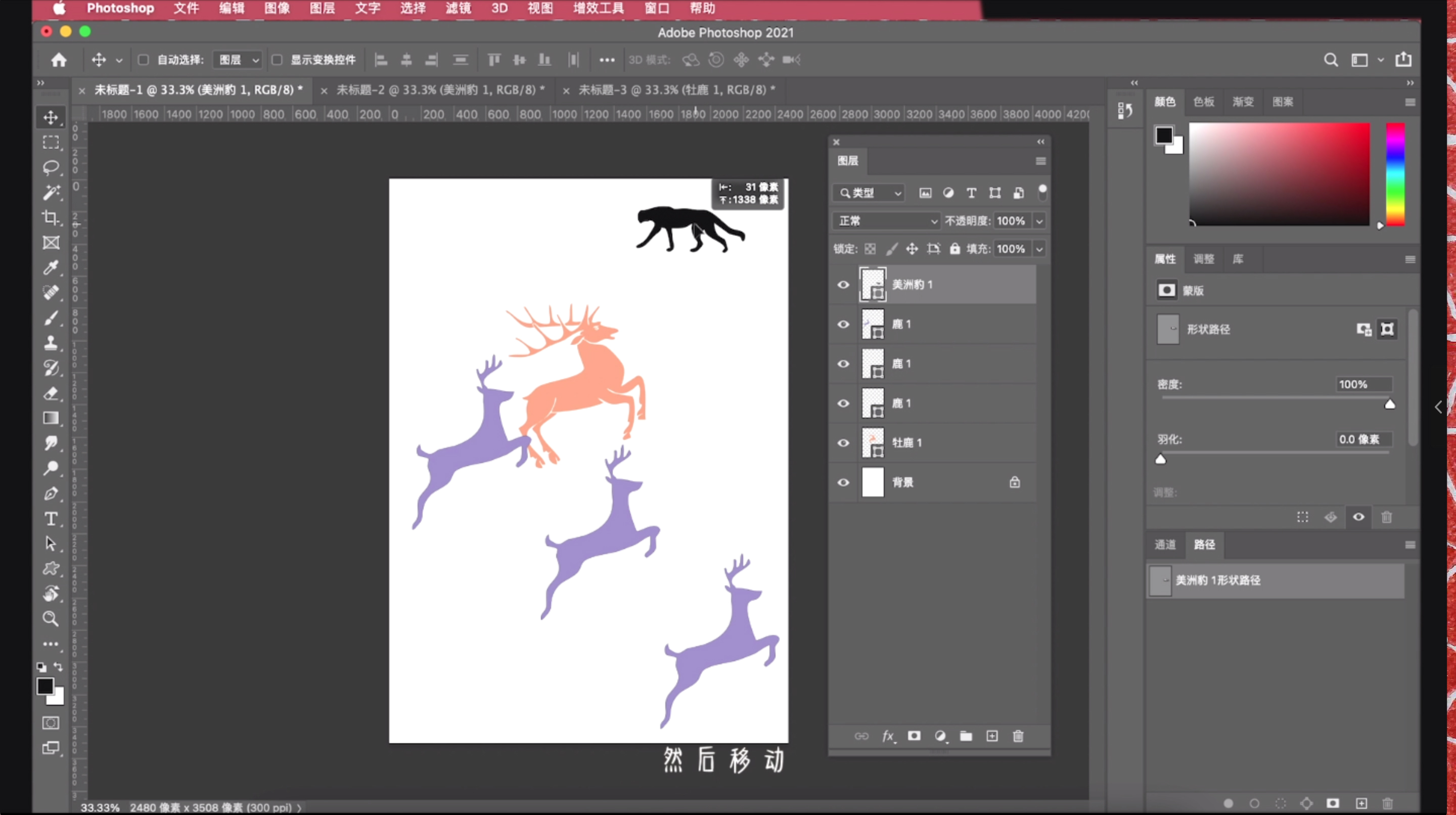1456x815 pixels.
Task: Click the delete layer trash icon
Action: tap(1018, 736)
